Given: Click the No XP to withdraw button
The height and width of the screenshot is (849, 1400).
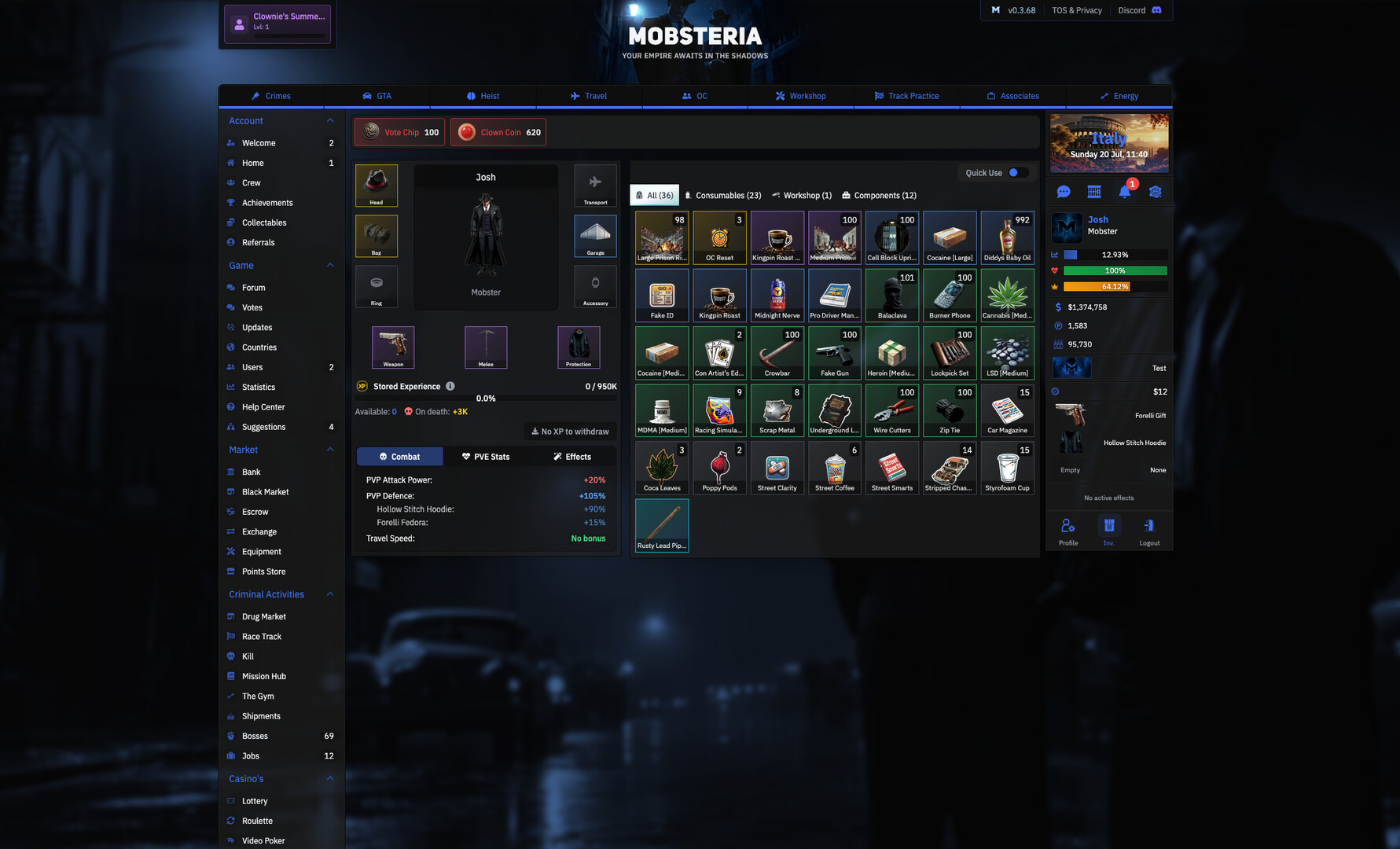Looking at the screenshot, I should tap(568, 431).
